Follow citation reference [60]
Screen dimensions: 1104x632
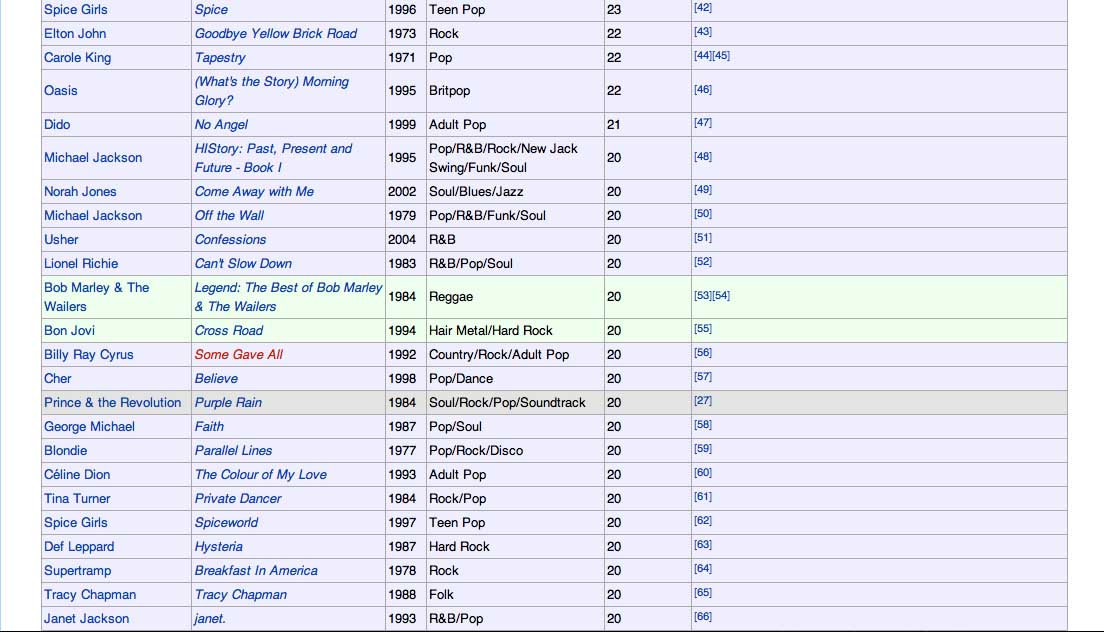pos(703,472)
